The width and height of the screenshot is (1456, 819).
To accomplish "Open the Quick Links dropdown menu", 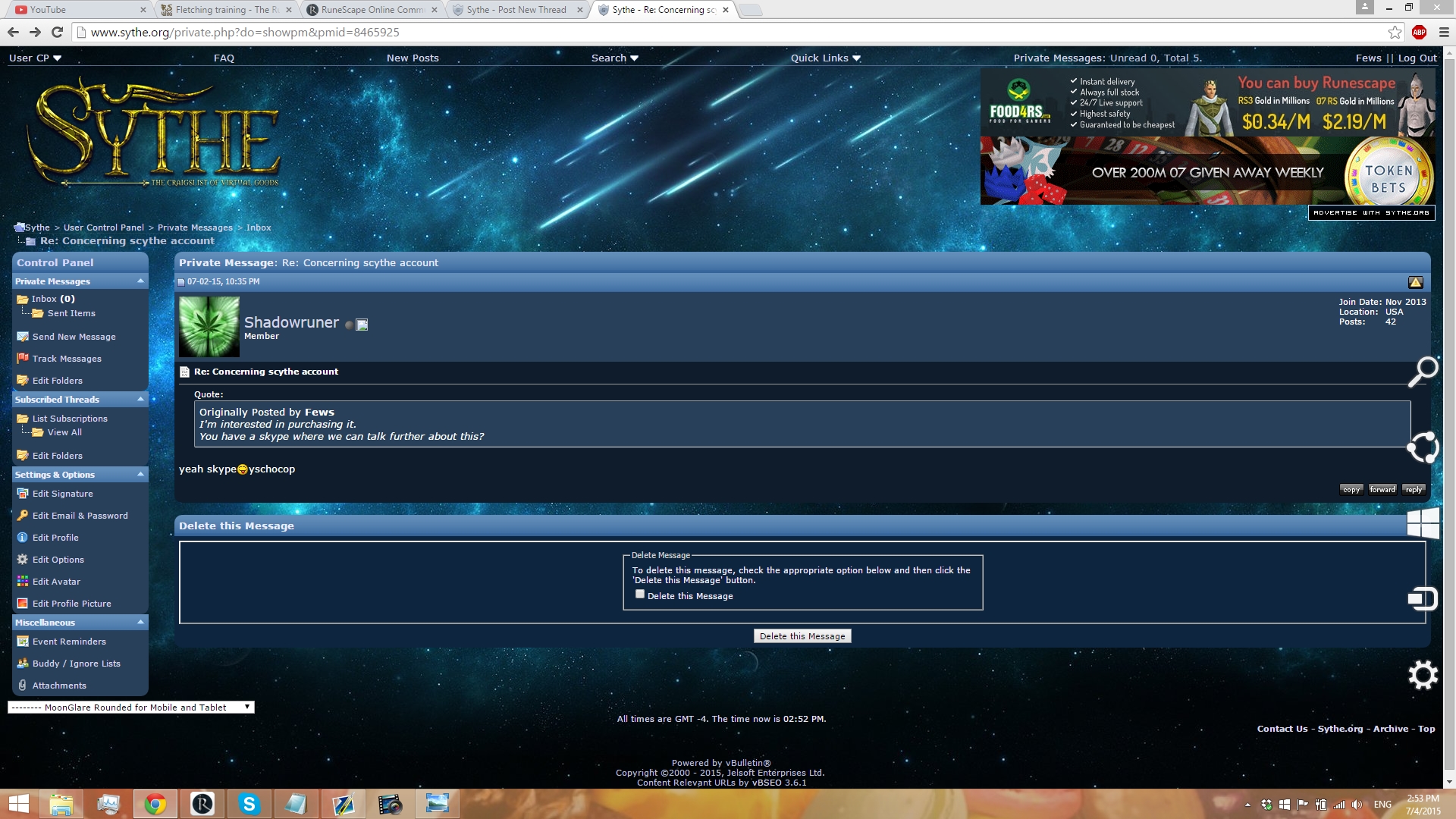I will point(825,58).
